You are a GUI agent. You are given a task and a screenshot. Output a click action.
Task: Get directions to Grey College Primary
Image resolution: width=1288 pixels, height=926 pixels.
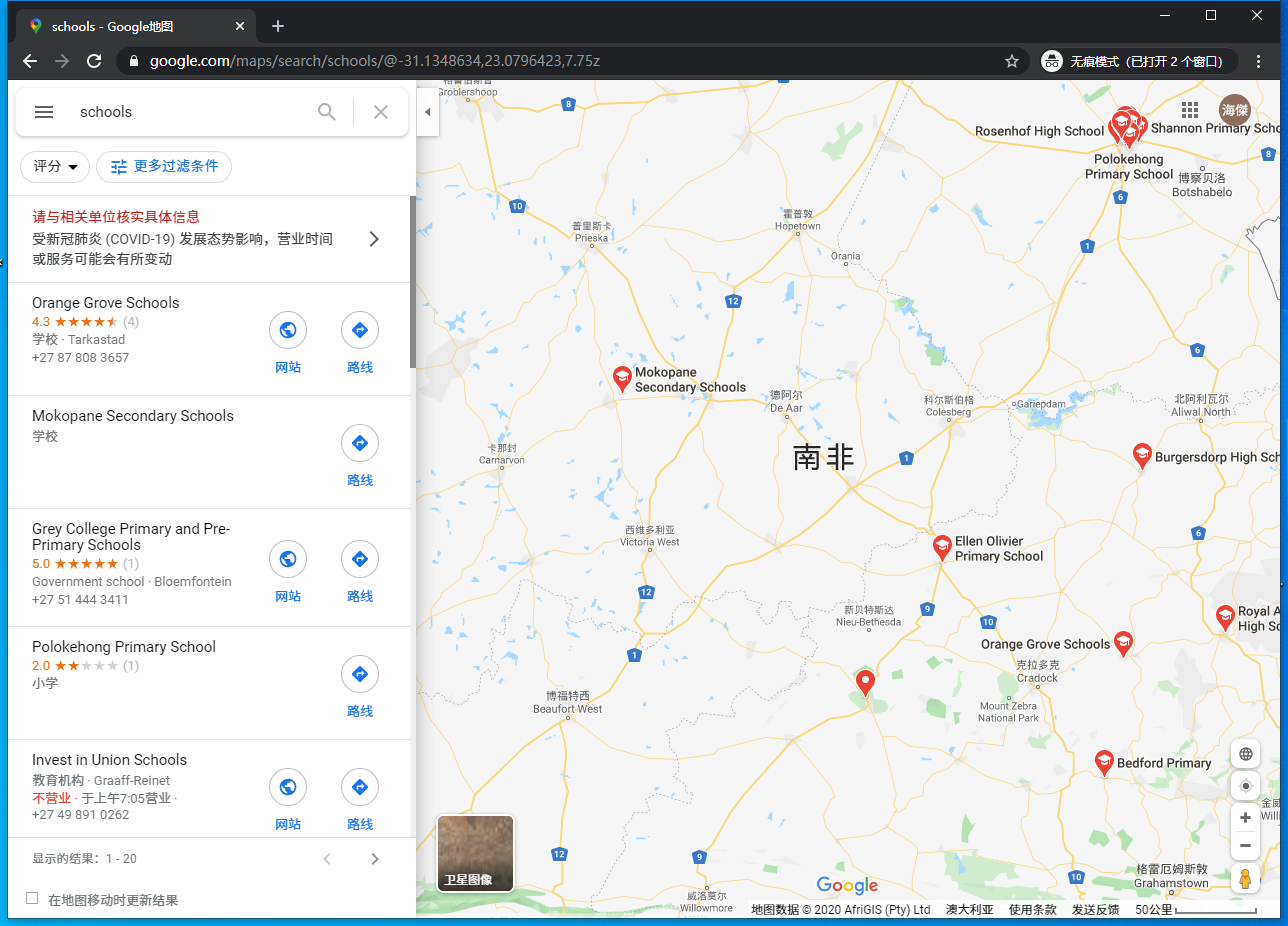tap(360, 559)
